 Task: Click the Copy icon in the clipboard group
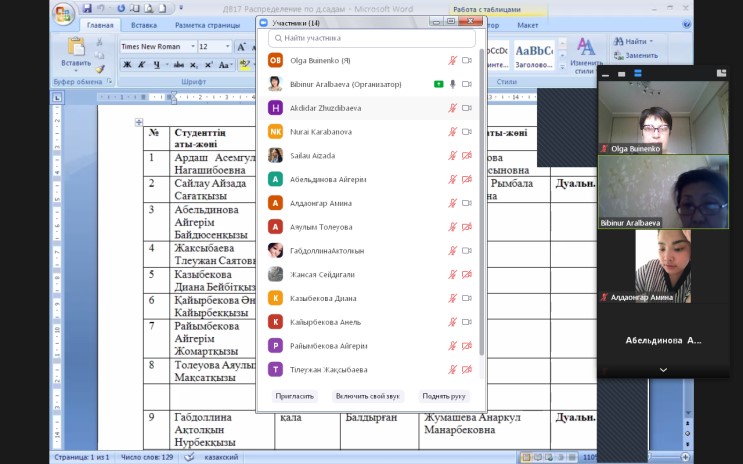pos(100,55)
